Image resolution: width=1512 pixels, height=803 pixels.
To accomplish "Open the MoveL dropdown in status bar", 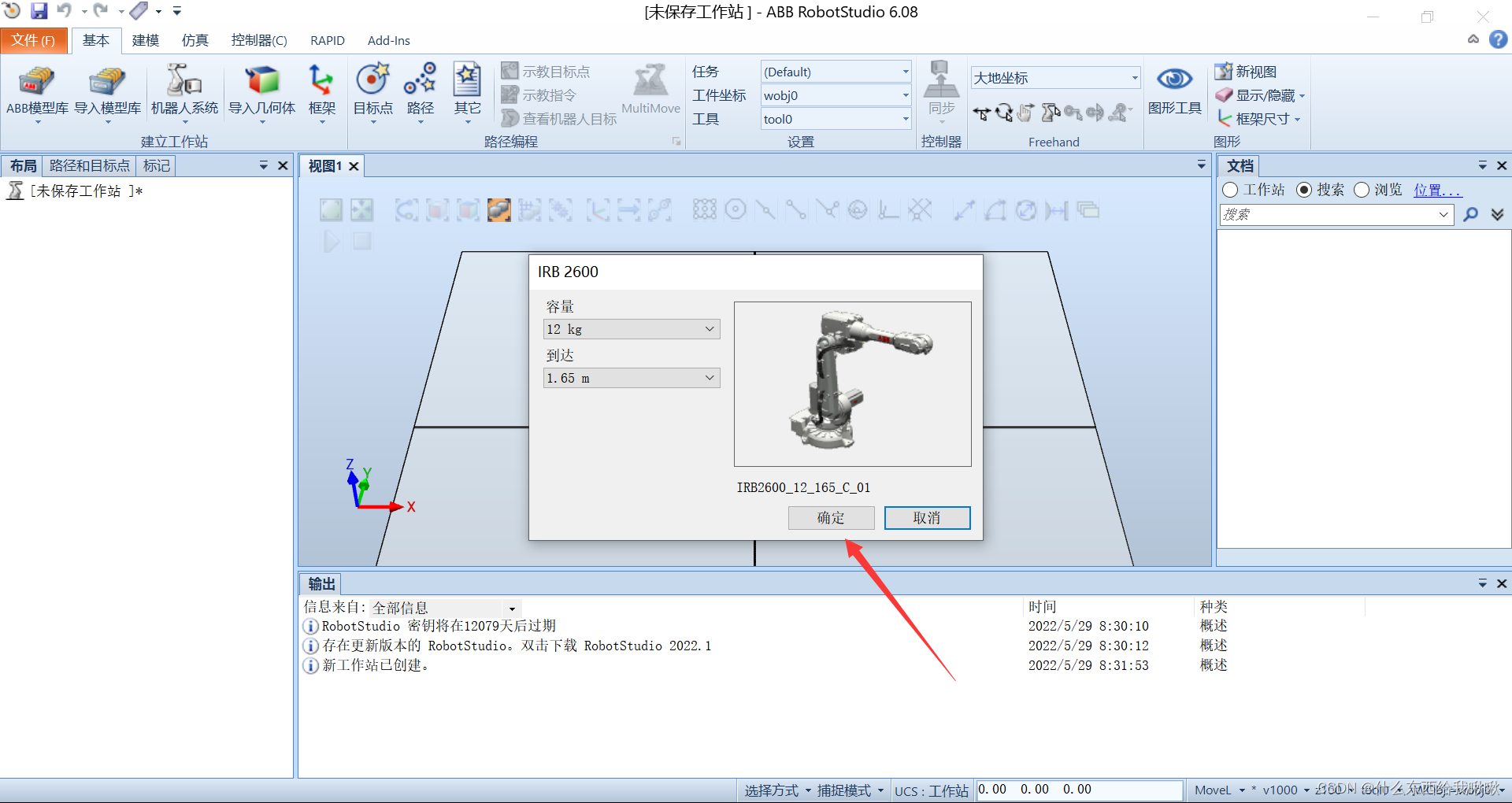I will (1219, 790).
